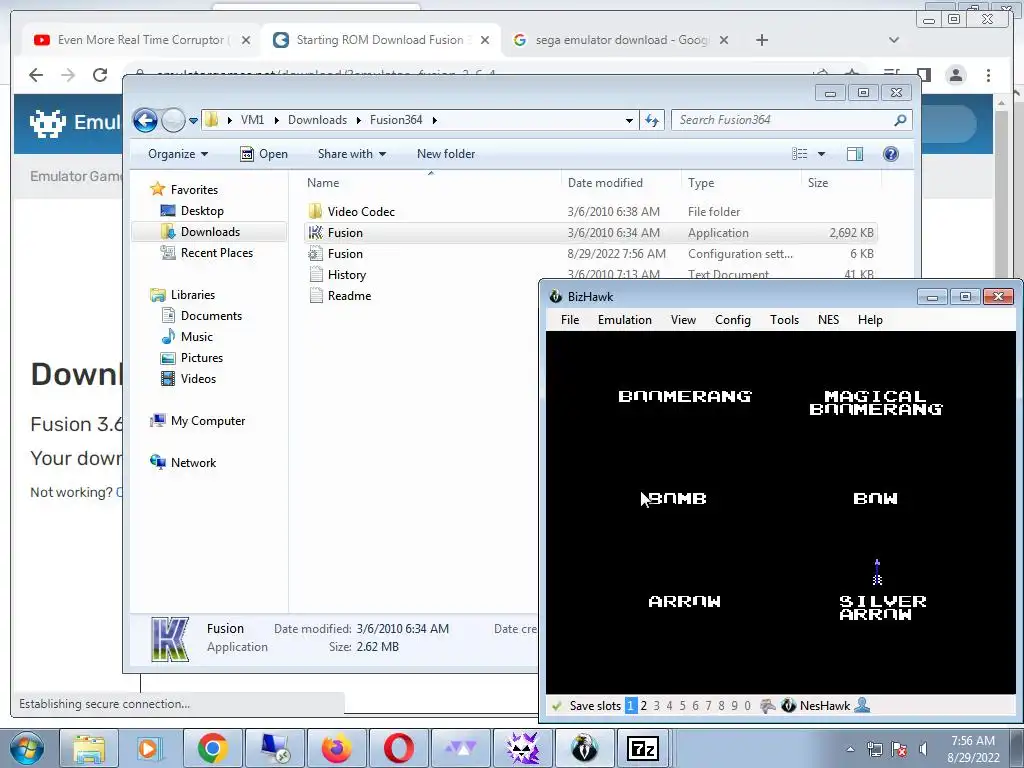Sort files by the Name column header
Viewport: 1024px width, 768px height.
[x=431, y=183]
